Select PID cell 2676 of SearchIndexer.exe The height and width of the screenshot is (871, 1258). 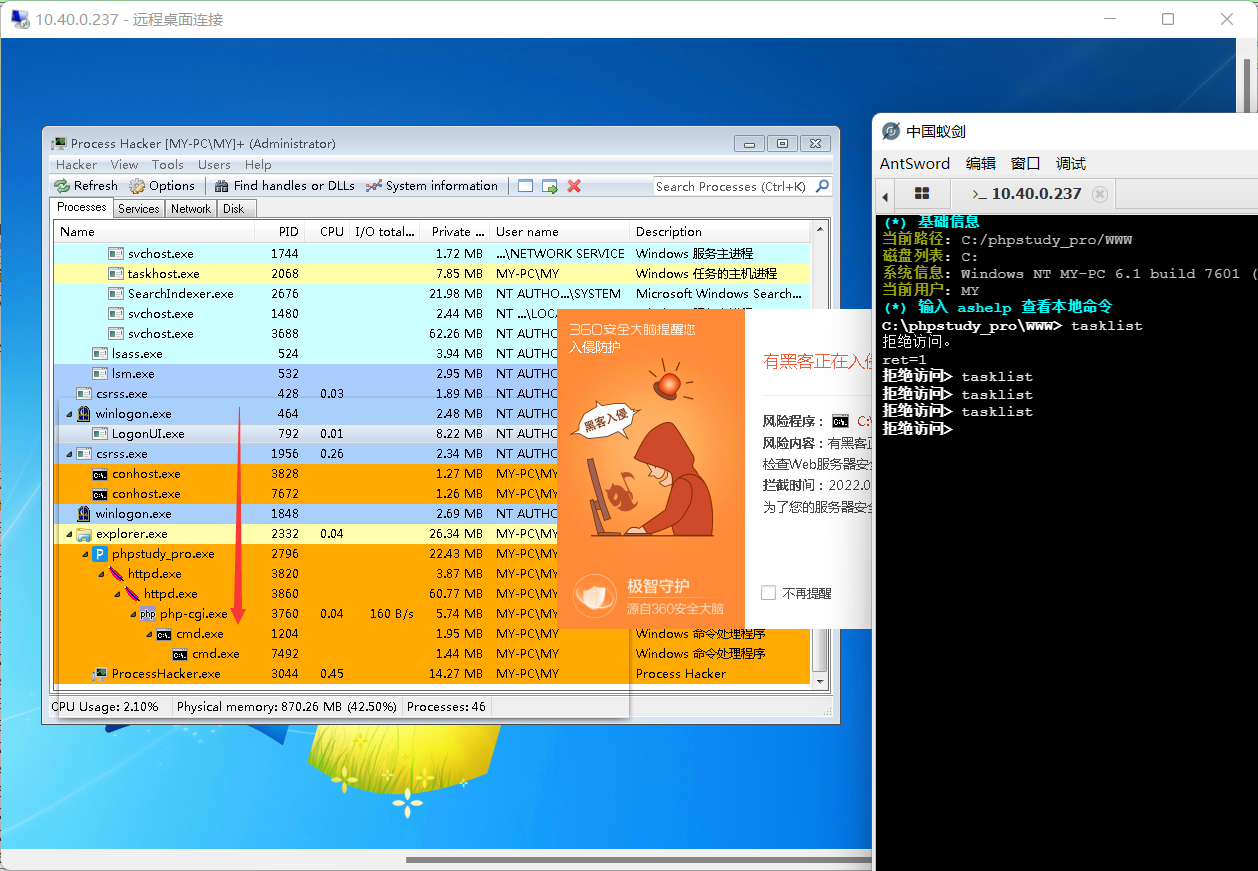coord(284,294)
